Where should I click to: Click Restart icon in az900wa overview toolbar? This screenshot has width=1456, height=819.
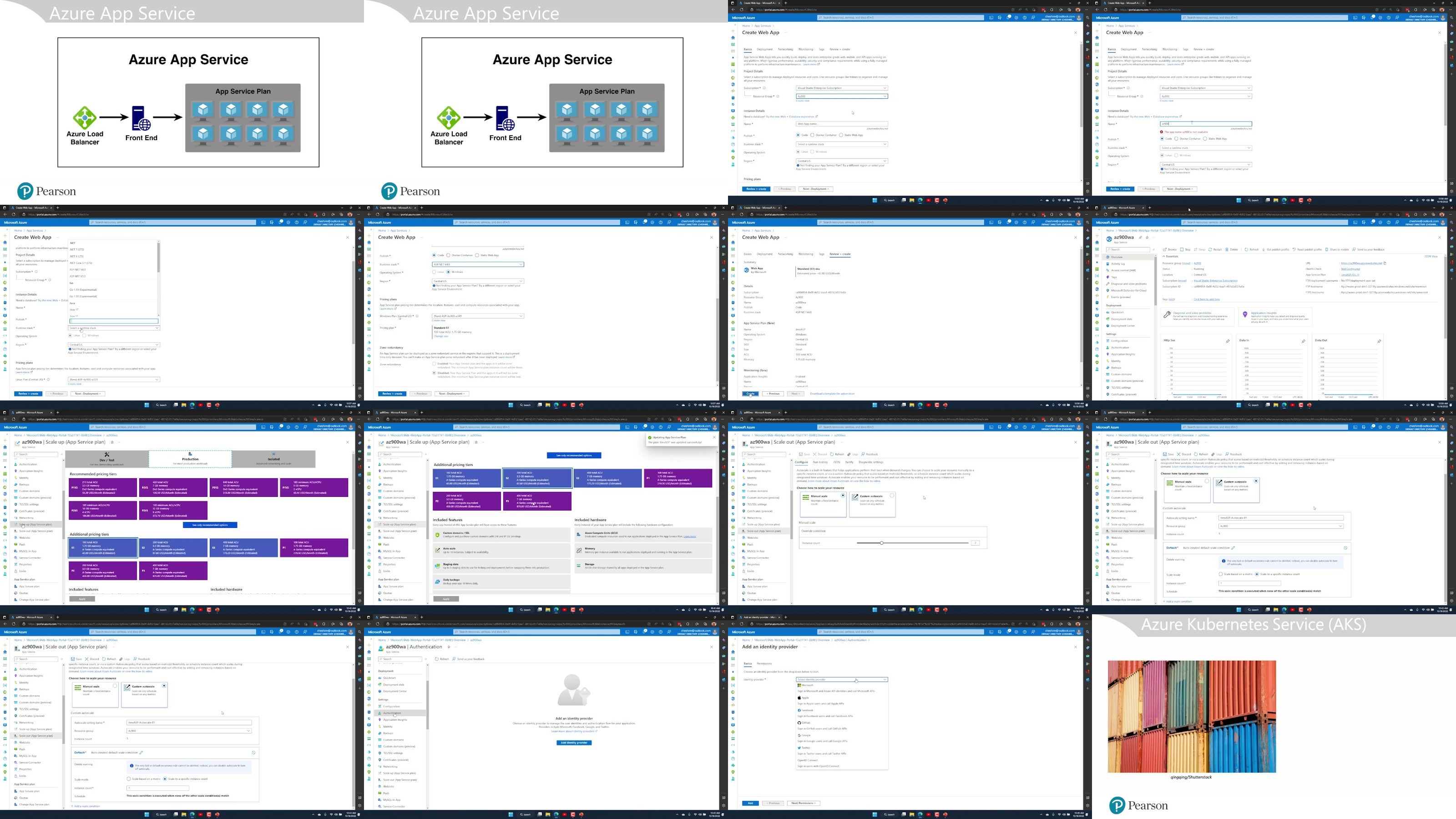pyautogui.click(x=1210, y=250)
